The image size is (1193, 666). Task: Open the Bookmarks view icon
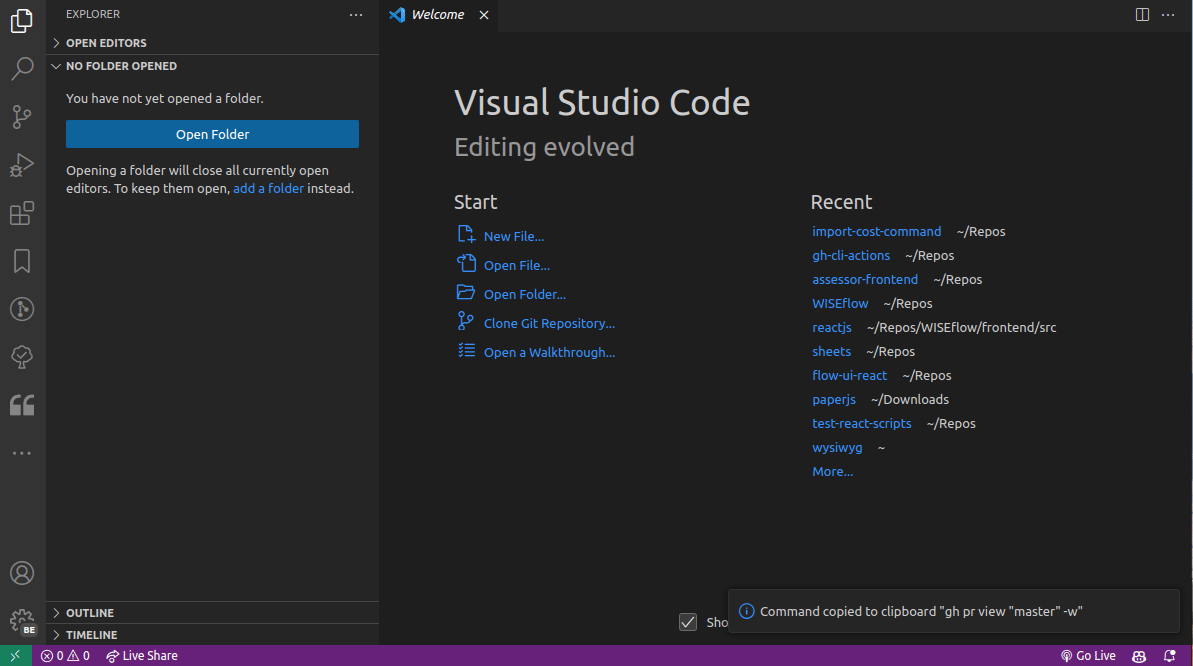tap(22, 261)
